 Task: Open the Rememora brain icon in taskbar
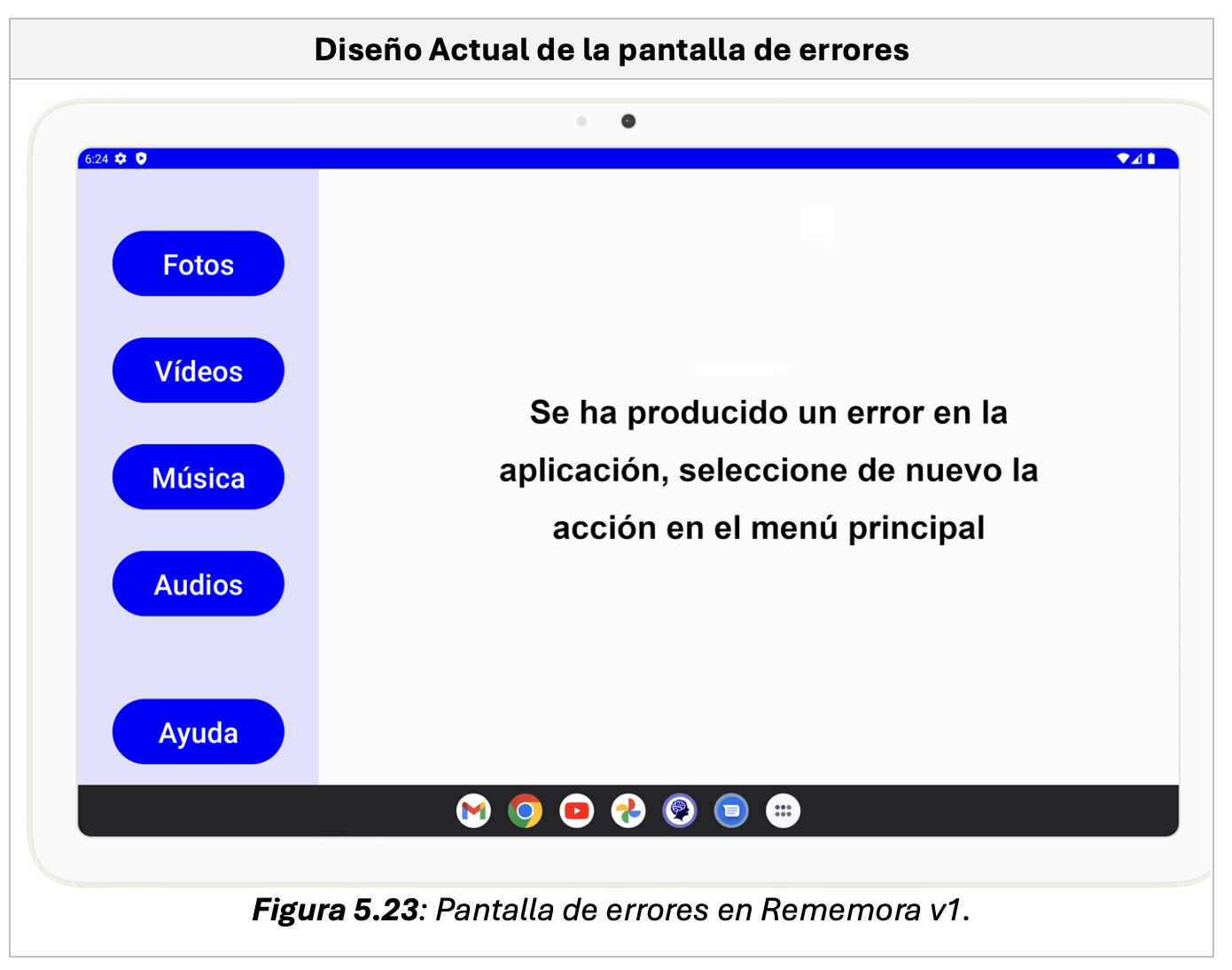click(x=680, y=810)
